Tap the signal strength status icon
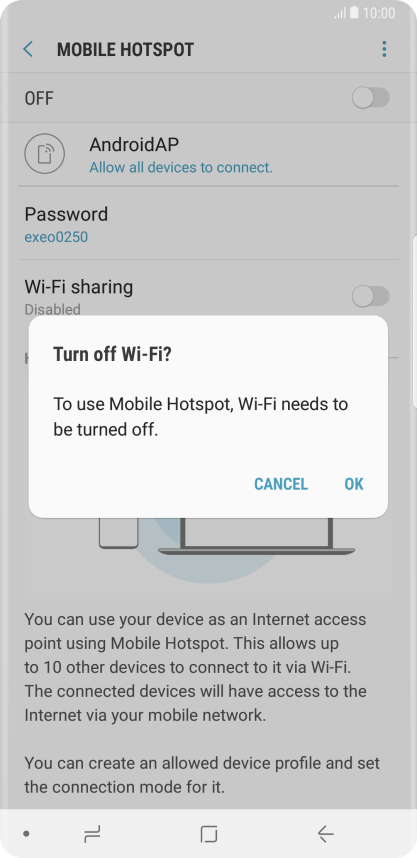Viewport: 417px width, 858px height. coord(340,13)
